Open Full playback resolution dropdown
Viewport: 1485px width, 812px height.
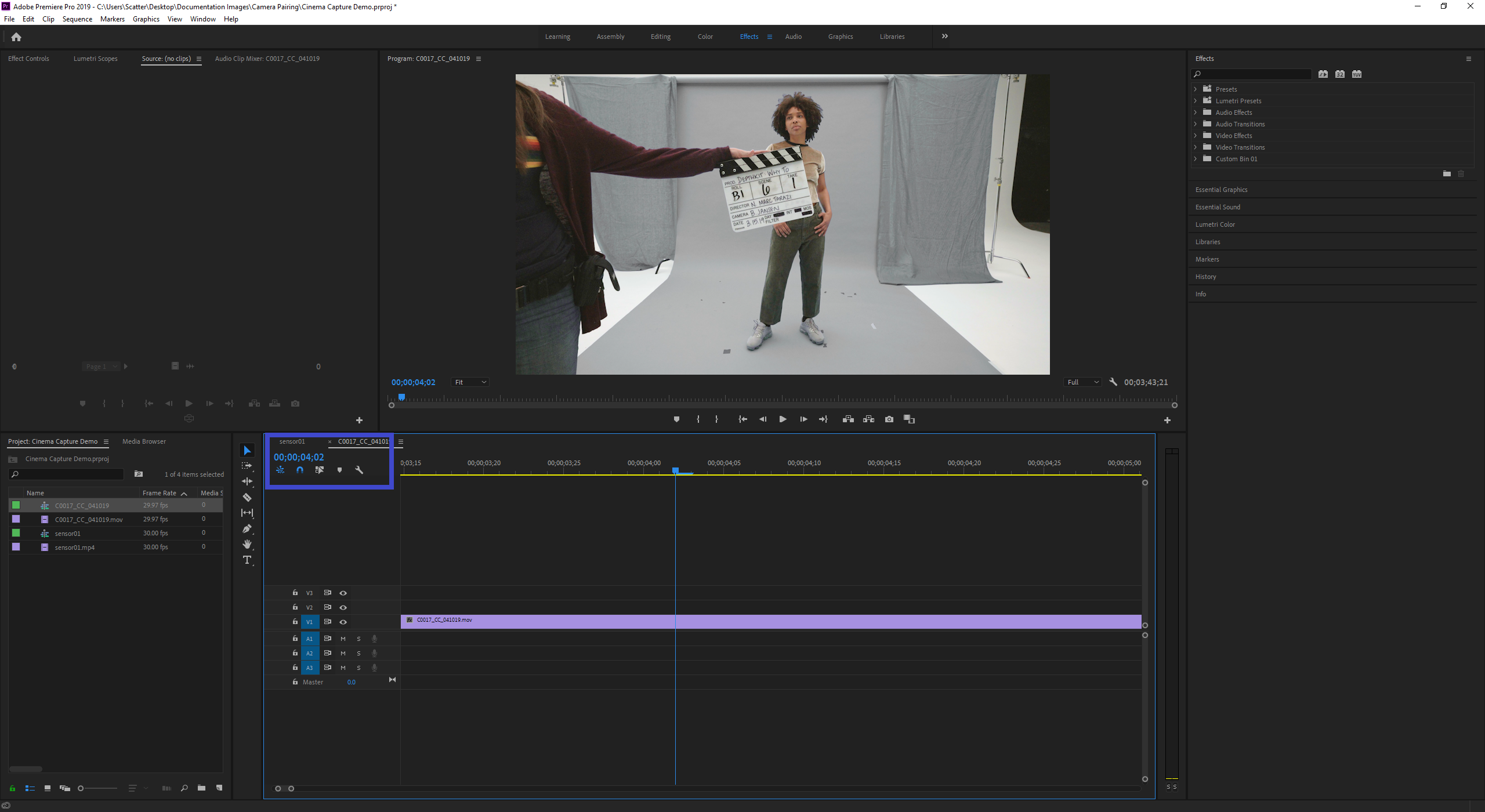(1083, 382)
